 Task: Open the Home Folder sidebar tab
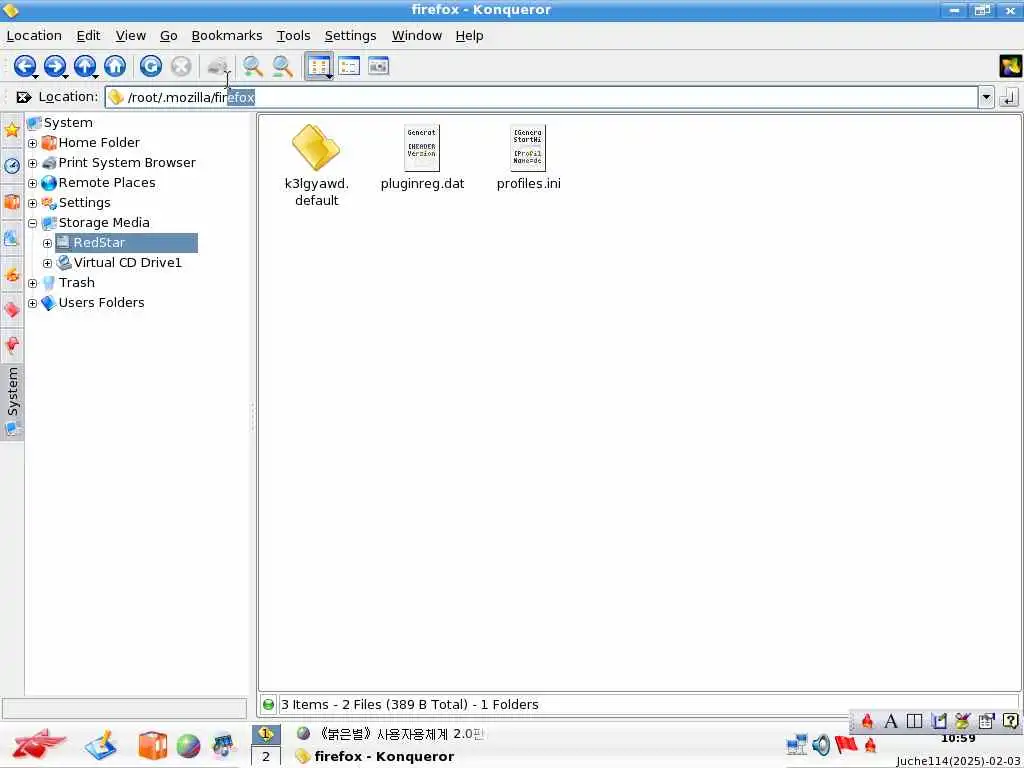(12, 201)
